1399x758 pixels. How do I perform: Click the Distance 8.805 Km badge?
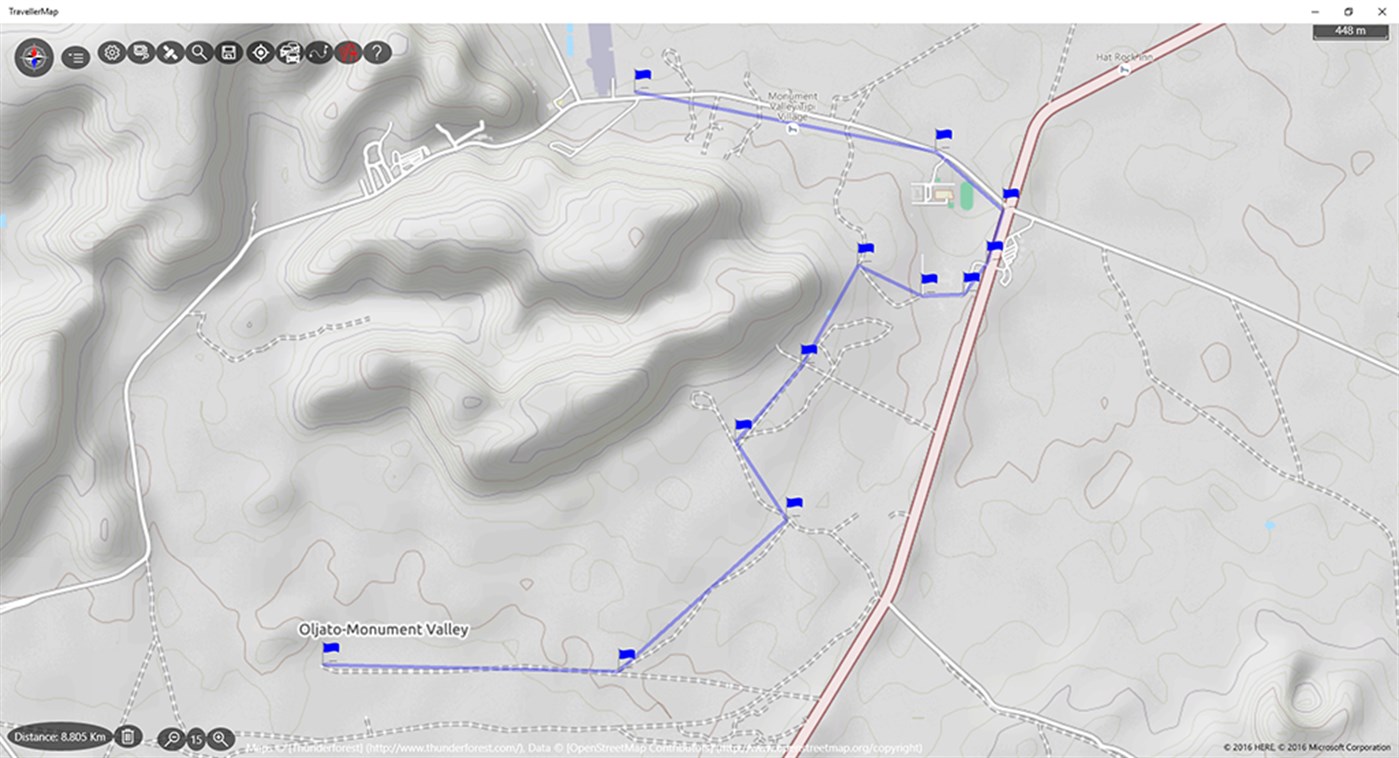(x=58, y=735)
